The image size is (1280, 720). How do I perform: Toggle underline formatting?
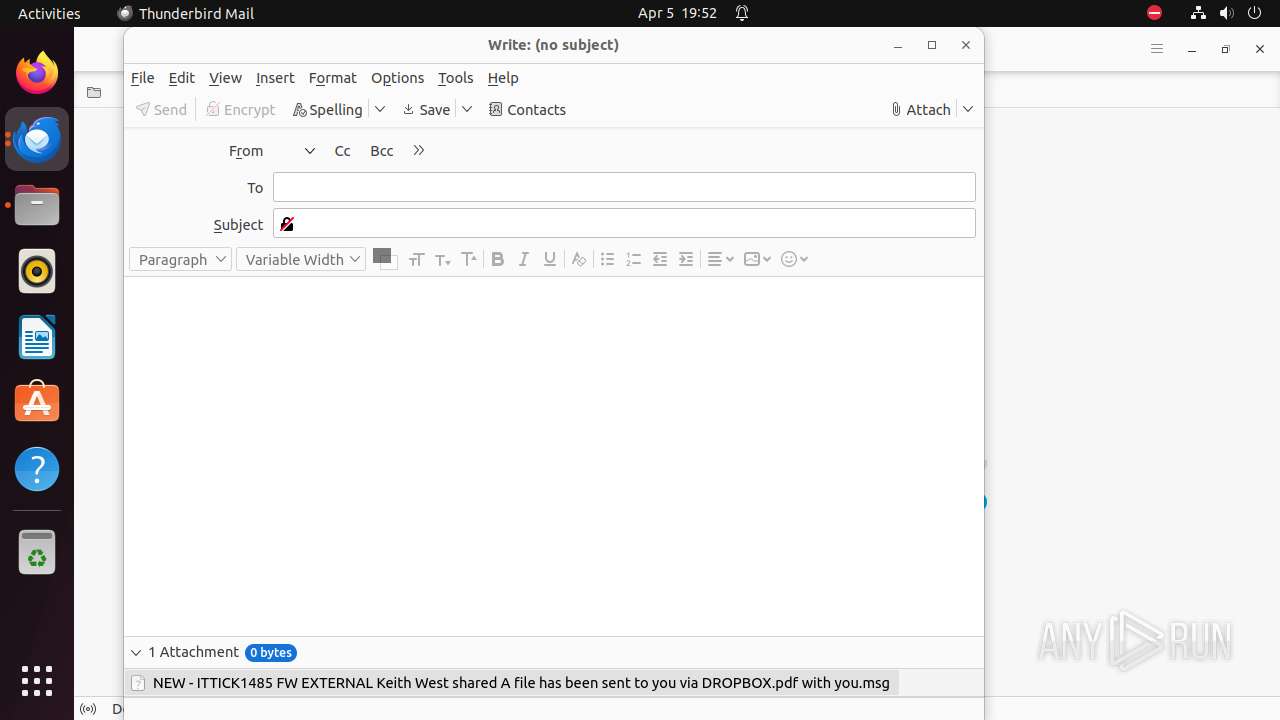tap(549, 259)
